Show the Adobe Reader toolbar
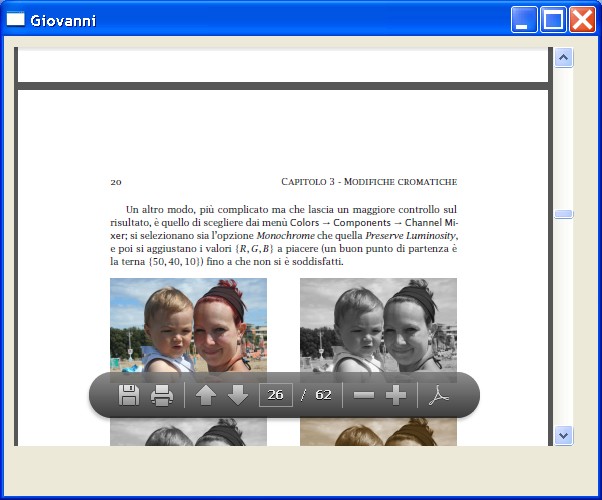 click(437, 395)
